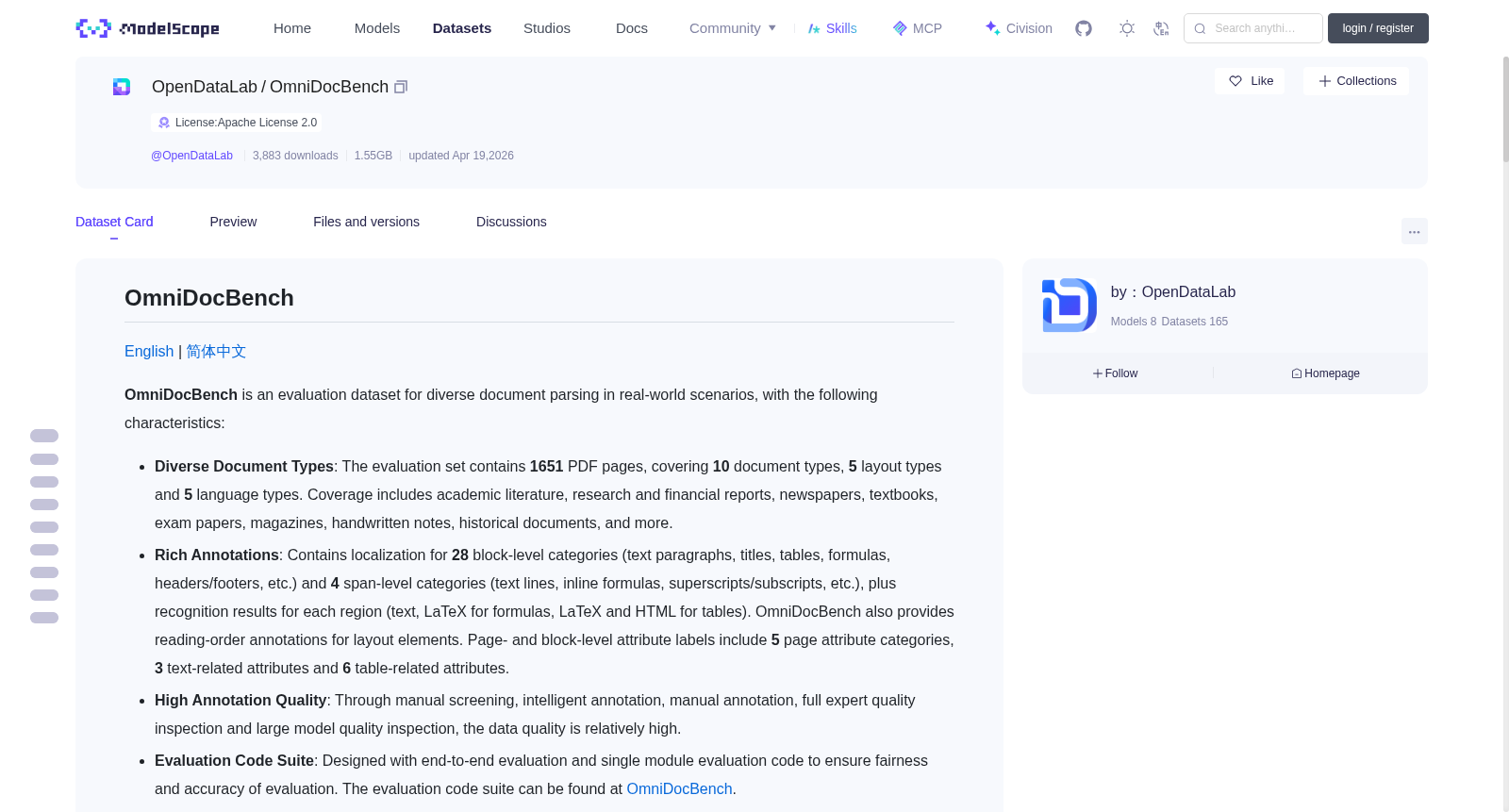Screen dimensions: 1509x812
Task: Click the English language link
Action: (149, 351)
